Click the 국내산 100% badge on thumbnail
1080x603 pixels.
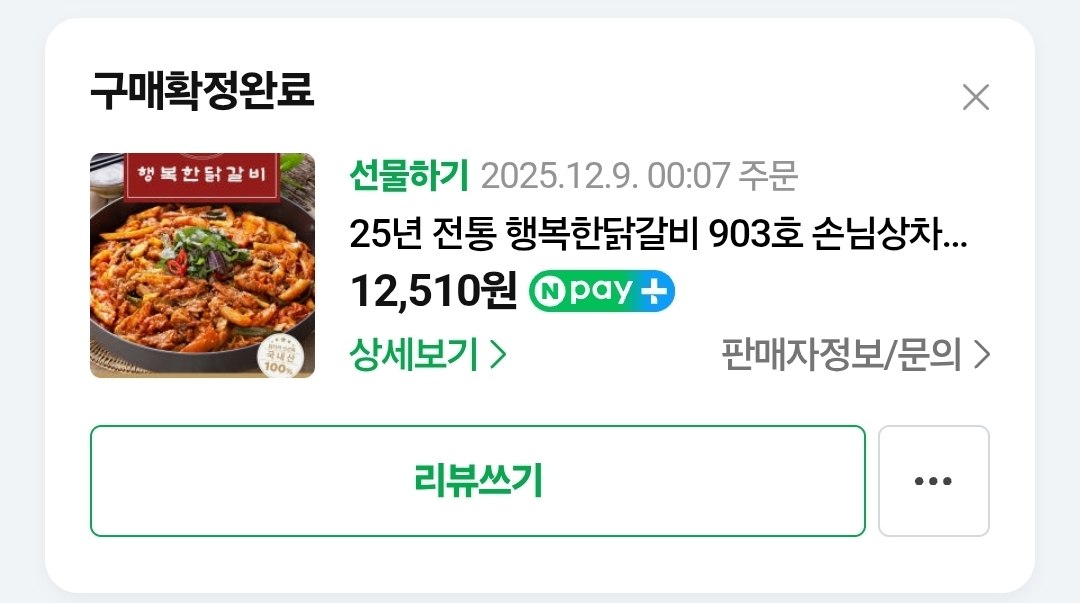[x=279, y=356]
